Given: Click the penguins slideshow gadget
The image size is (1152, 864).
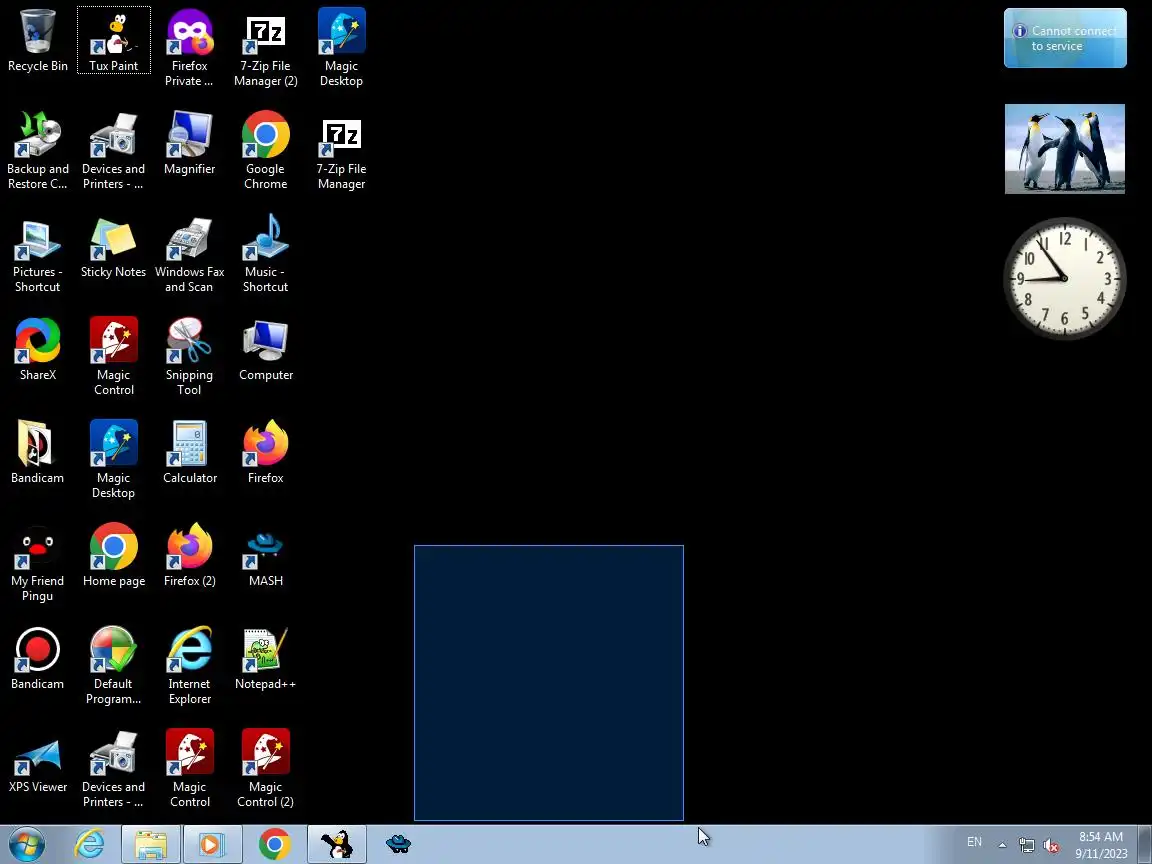Looking at the screenshot, I should coord(1065,149).
